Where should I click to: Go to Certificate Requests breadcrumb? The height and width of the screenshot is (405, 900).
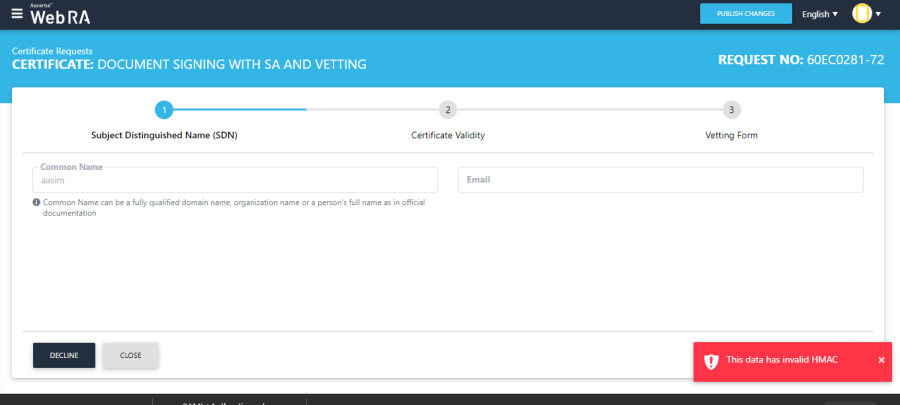(x=52, y=50)
